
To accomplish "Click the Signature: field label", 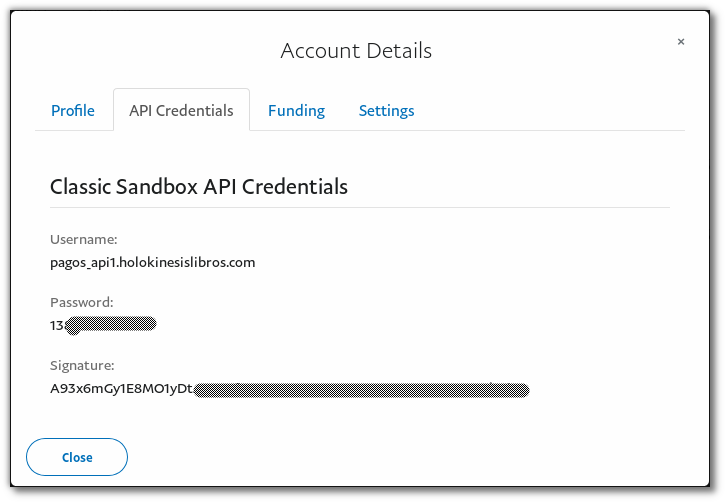I will [82, 365].
